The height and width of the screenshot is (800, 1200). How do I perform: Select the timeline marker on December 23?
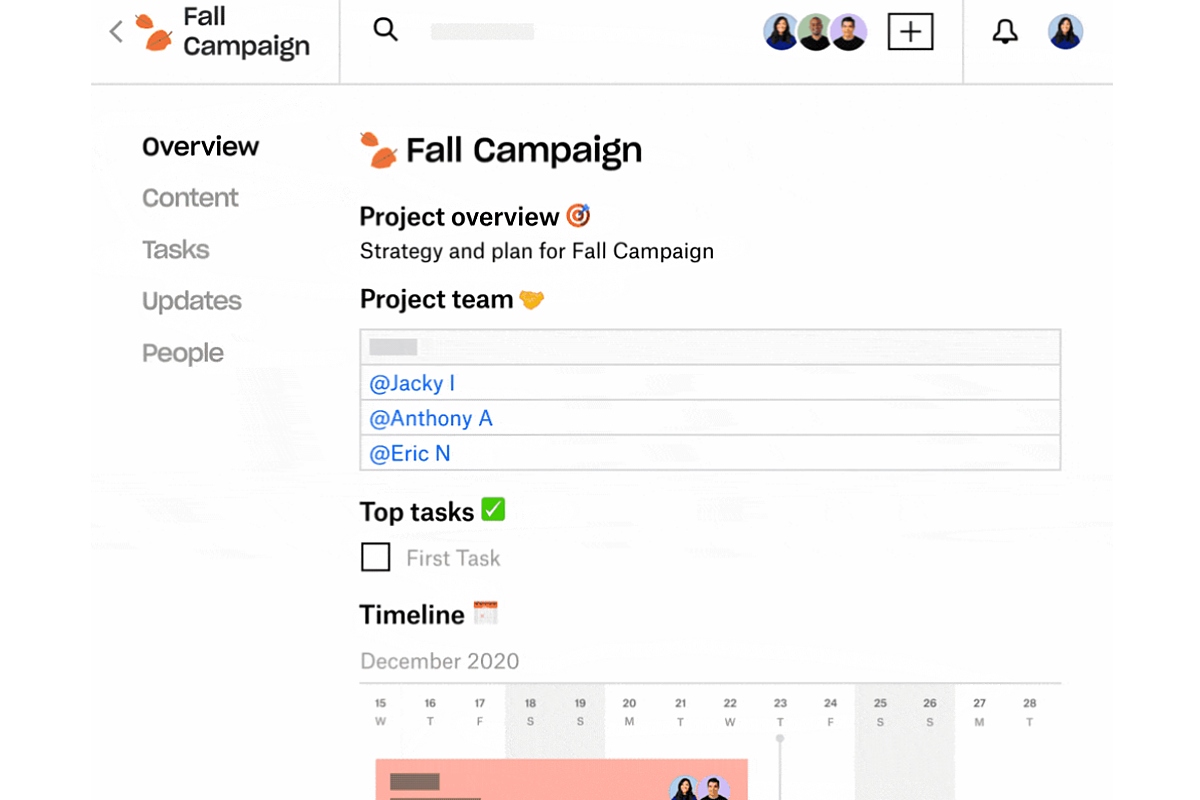[x=780, y=738]
